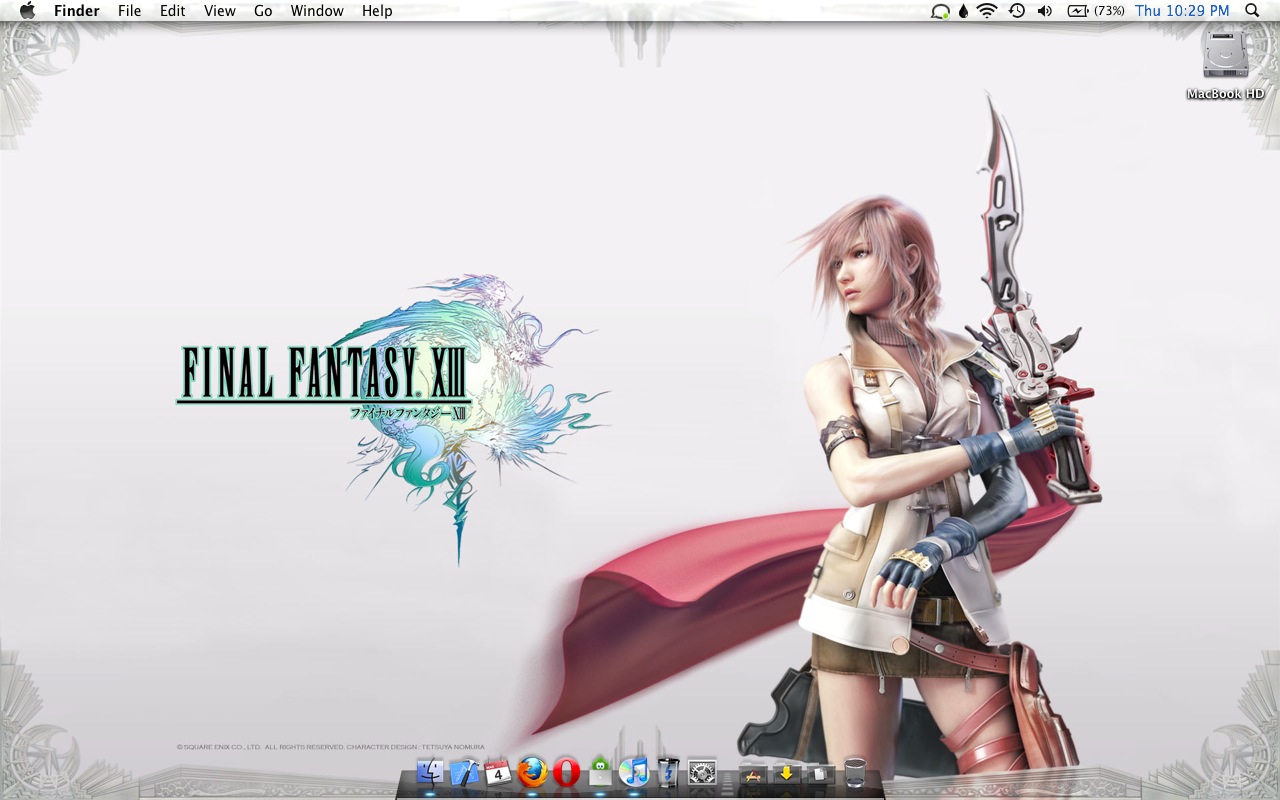Open the Go menu
This screenshot has width=1280, height=800.
pyautogui.click(x=263, y=11)
